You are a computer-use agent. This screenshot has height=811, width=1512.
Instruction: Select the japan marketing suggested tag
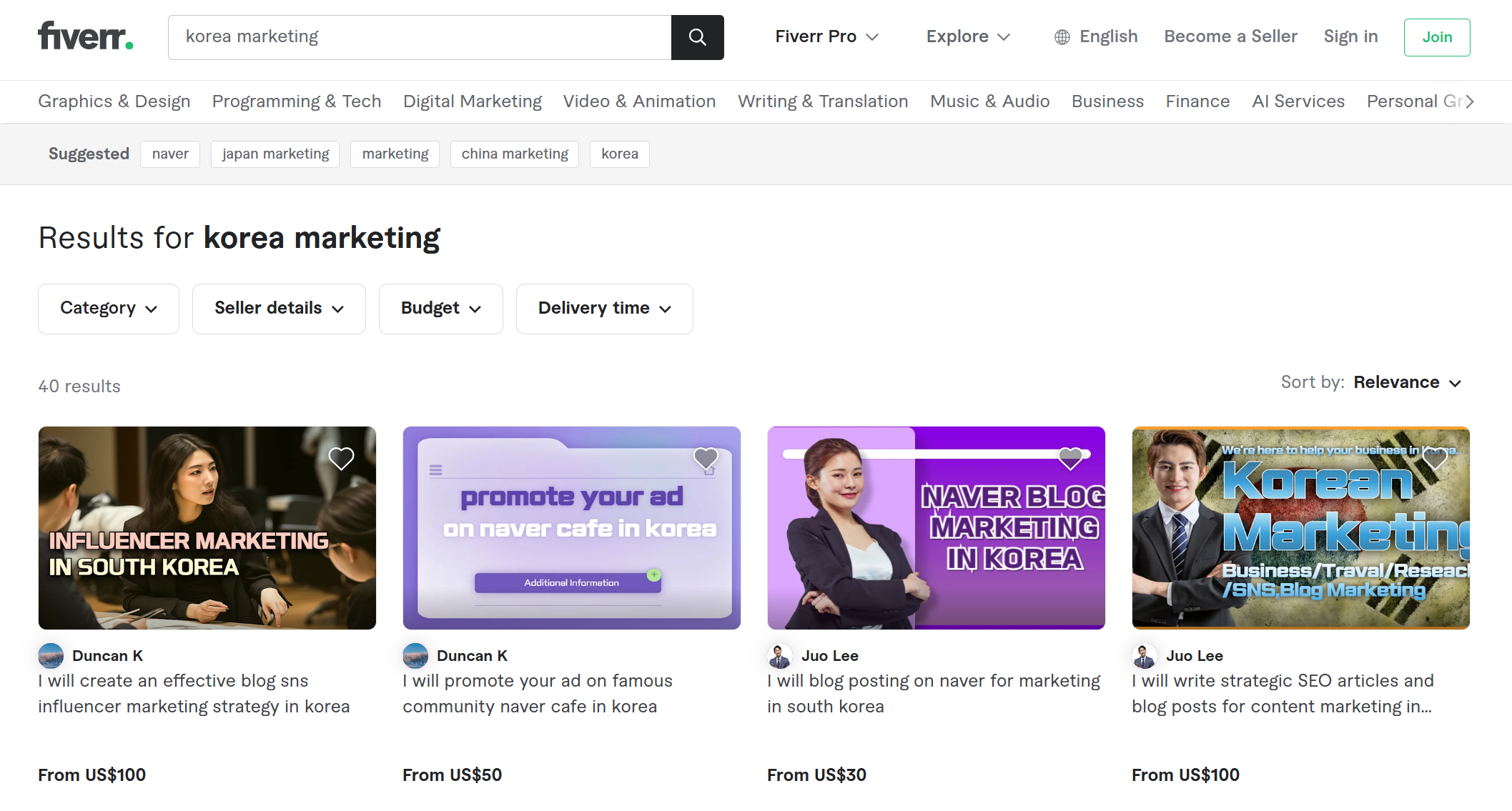tap(275, 154)
